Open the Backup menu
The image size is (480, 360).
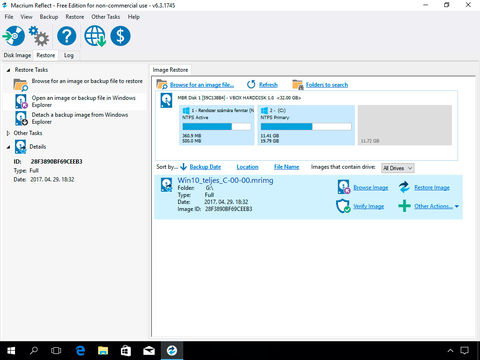(49, 17)
